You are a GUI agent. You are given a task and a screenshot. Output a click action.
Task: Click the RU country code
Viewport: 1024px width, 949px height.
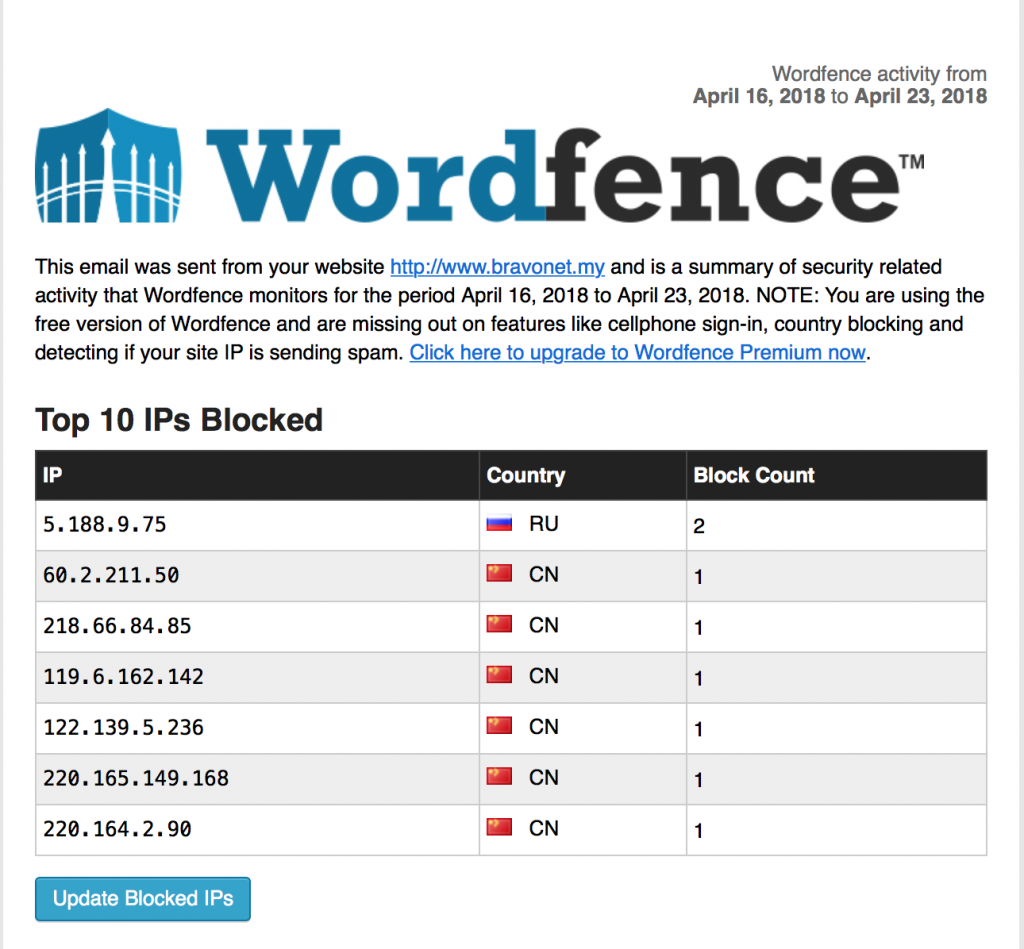(543, 524)
